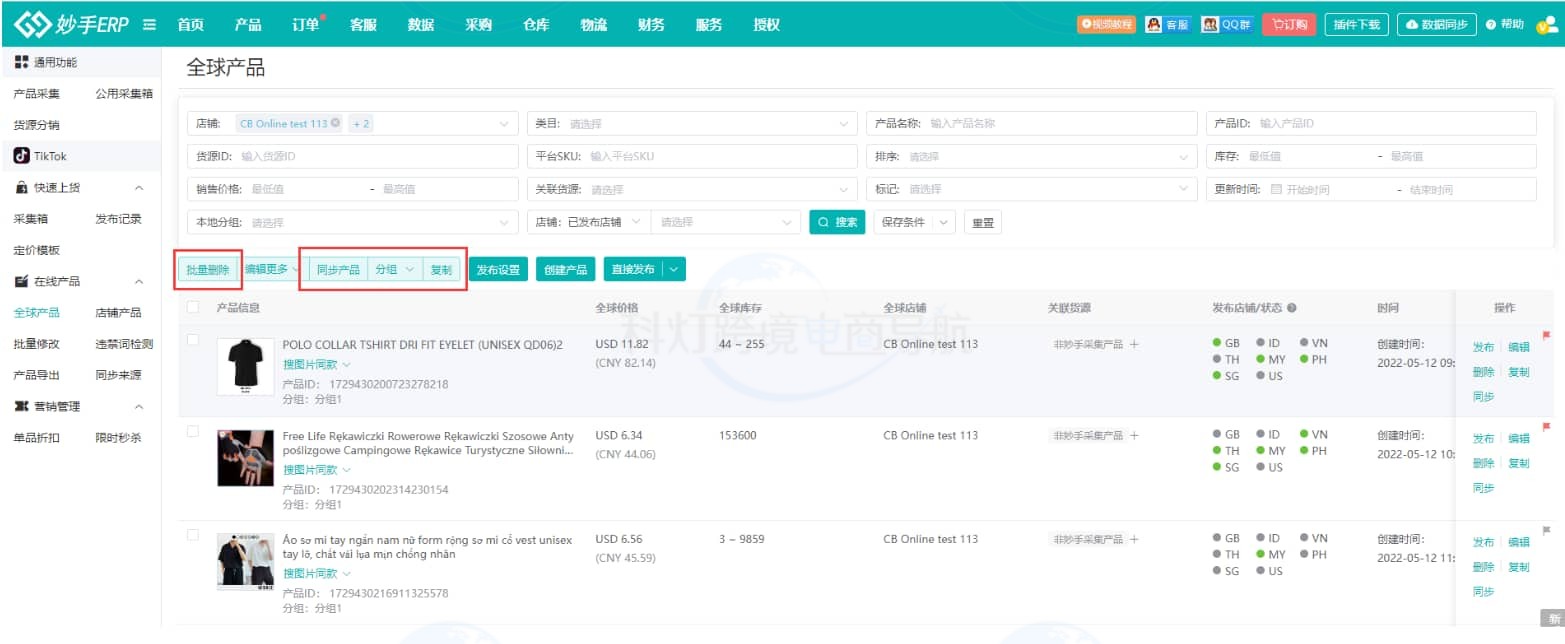Click the hamburger menu icon beside 妙手ERP logo
Screen dimensions: 1565x644
tap(149, 24)
